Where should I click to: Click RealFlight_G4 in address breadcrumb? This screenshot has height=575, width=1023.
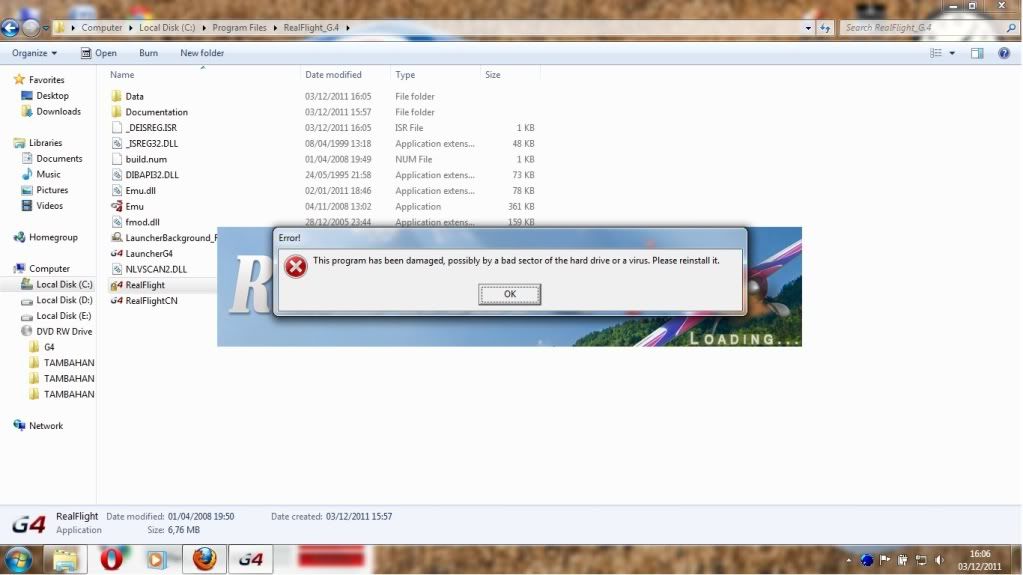[311, 28]
